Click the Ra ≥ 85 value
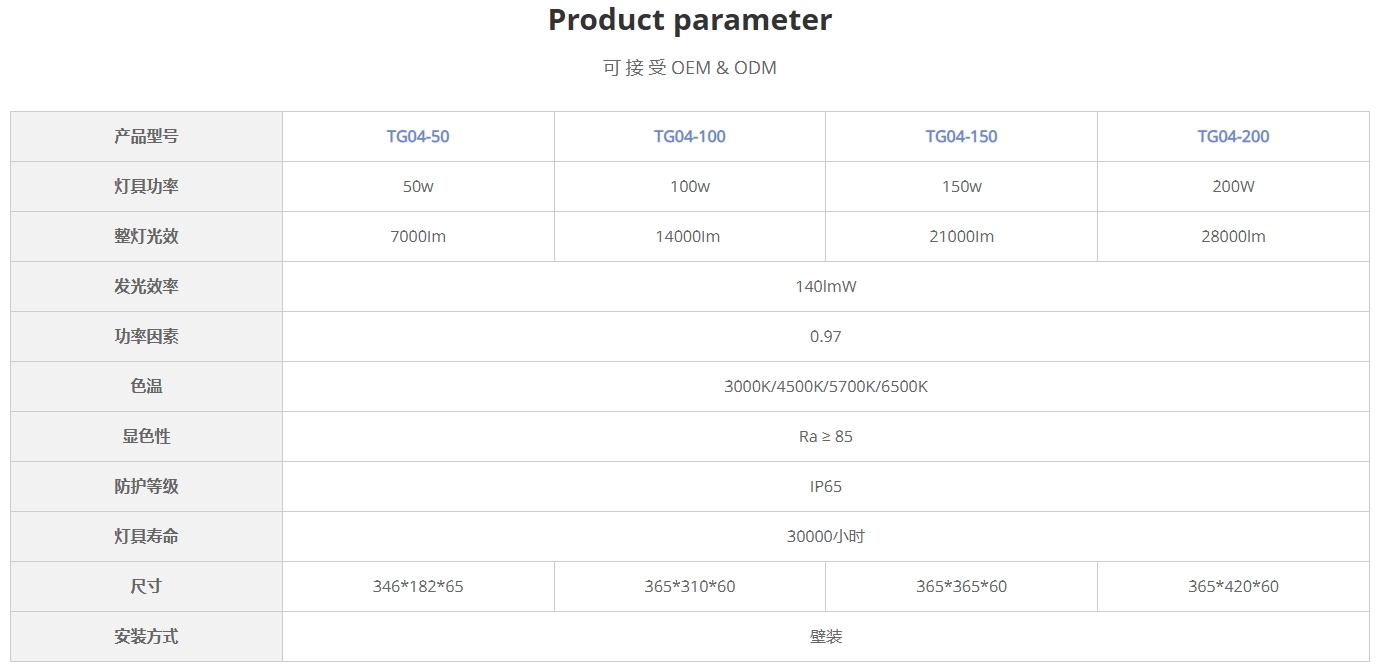This screenshot has width=1378, height=672. click(825, 437)
